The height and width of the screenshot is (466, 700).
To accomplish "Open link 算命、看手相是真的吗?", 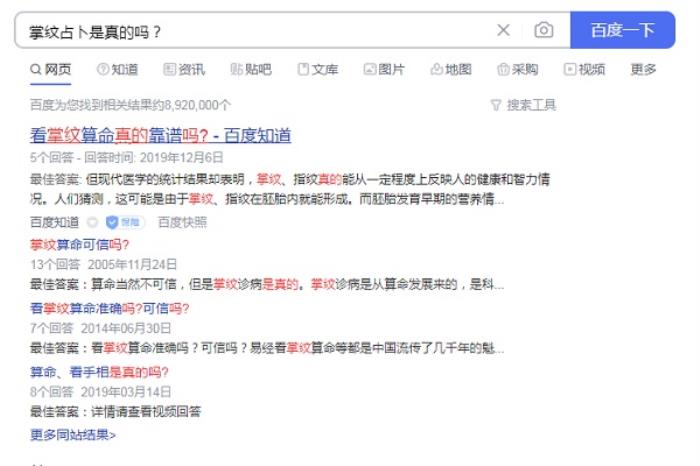I will [99, 372].
